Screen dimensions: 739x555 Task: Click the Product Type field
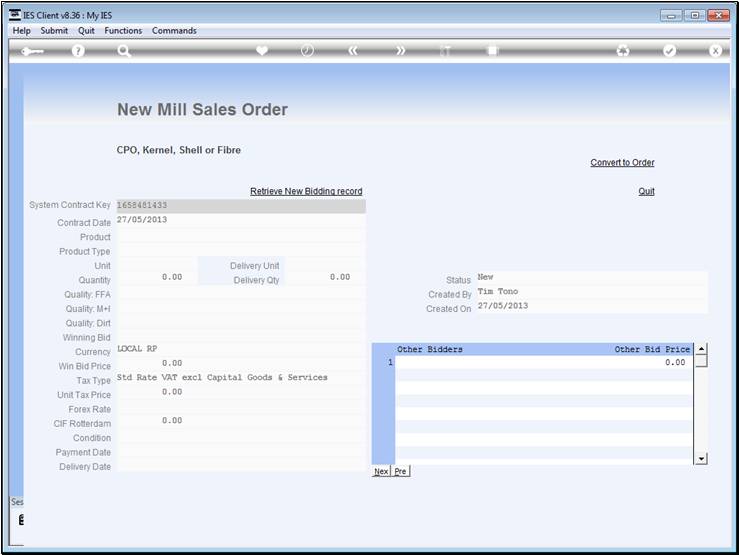(x=241, y=249)
